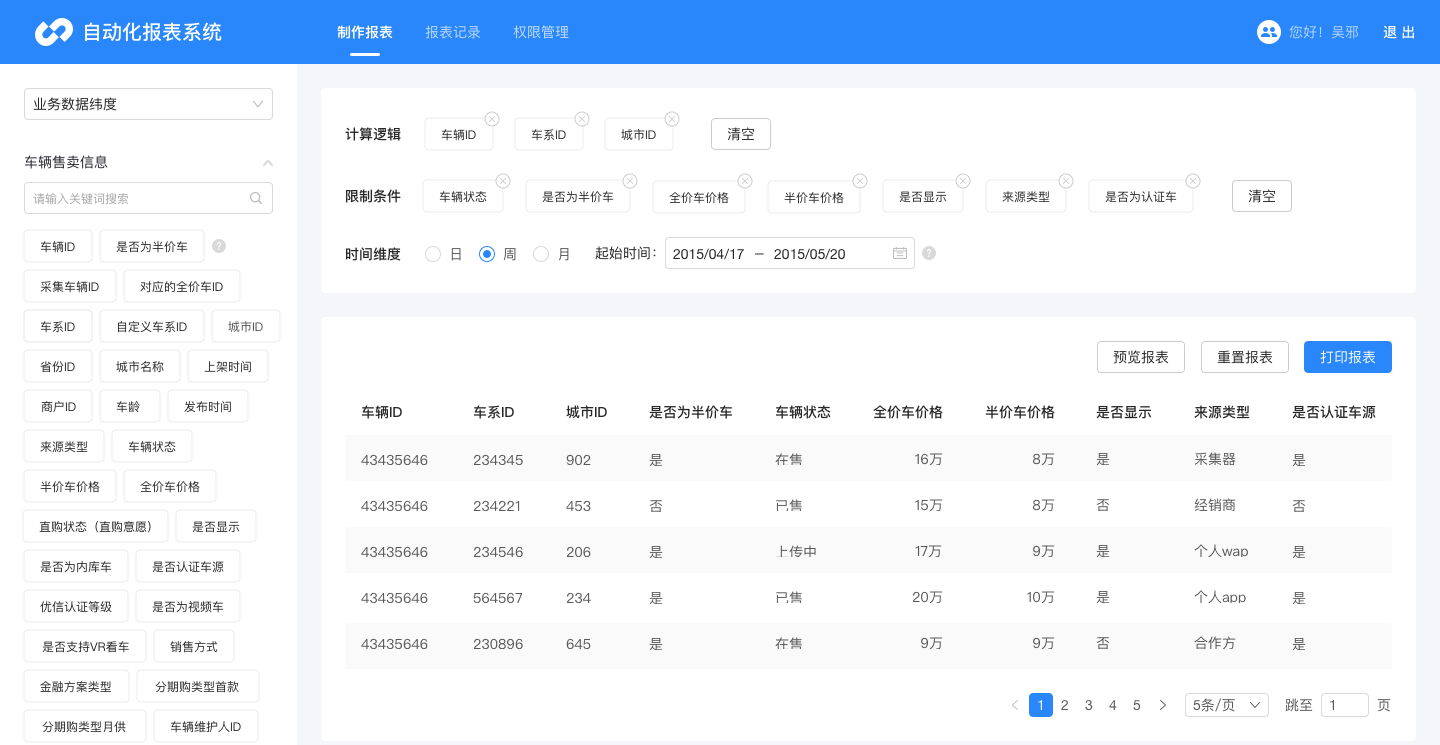Go to next page arrow
Viewport: 1440px width, 745px height.
[1162, 705]
